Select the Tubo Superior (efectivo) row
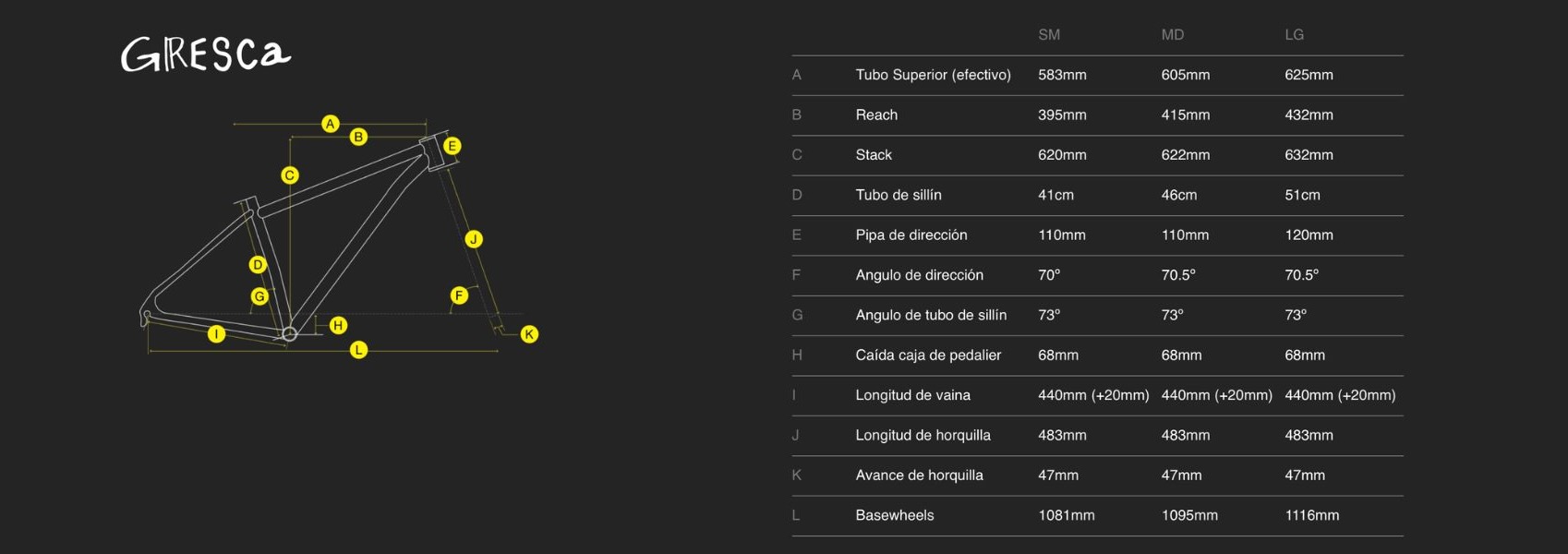The image size is (1568, 554). coord(933,75)
